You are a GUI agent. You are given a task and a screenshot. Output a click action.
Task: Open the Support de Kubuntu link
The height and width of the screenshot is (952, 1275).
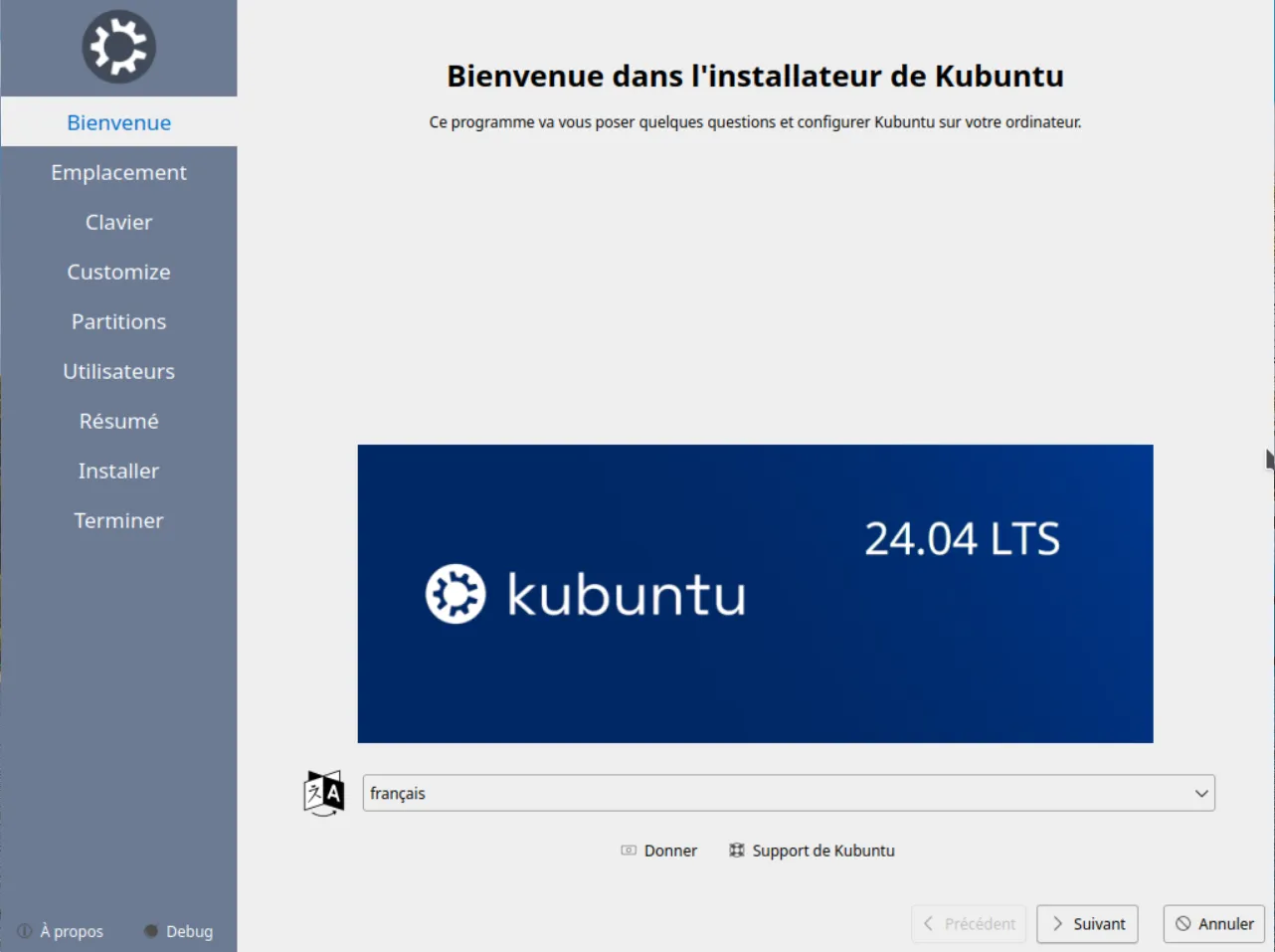tap(822, 851)
